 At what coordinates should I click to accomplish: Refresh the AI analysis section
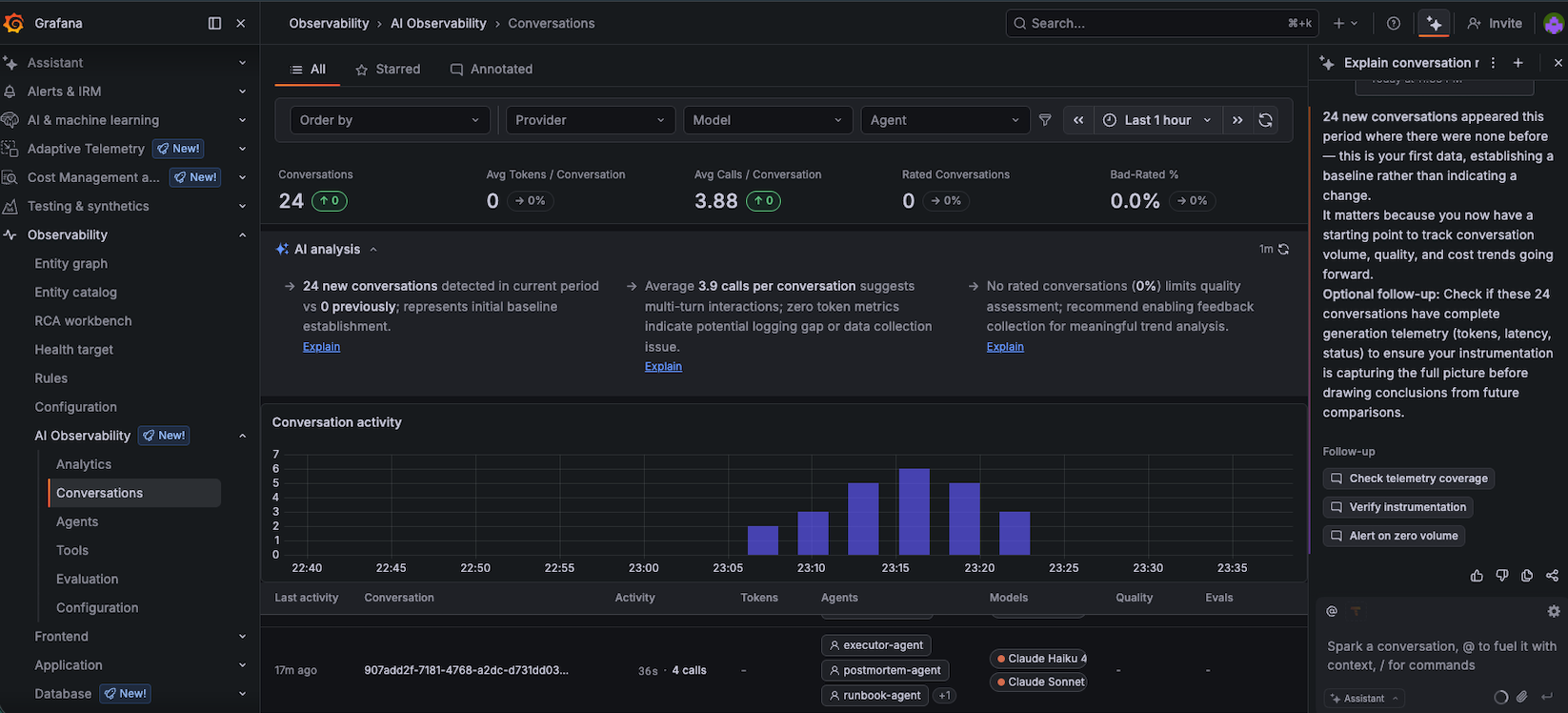1283,249
